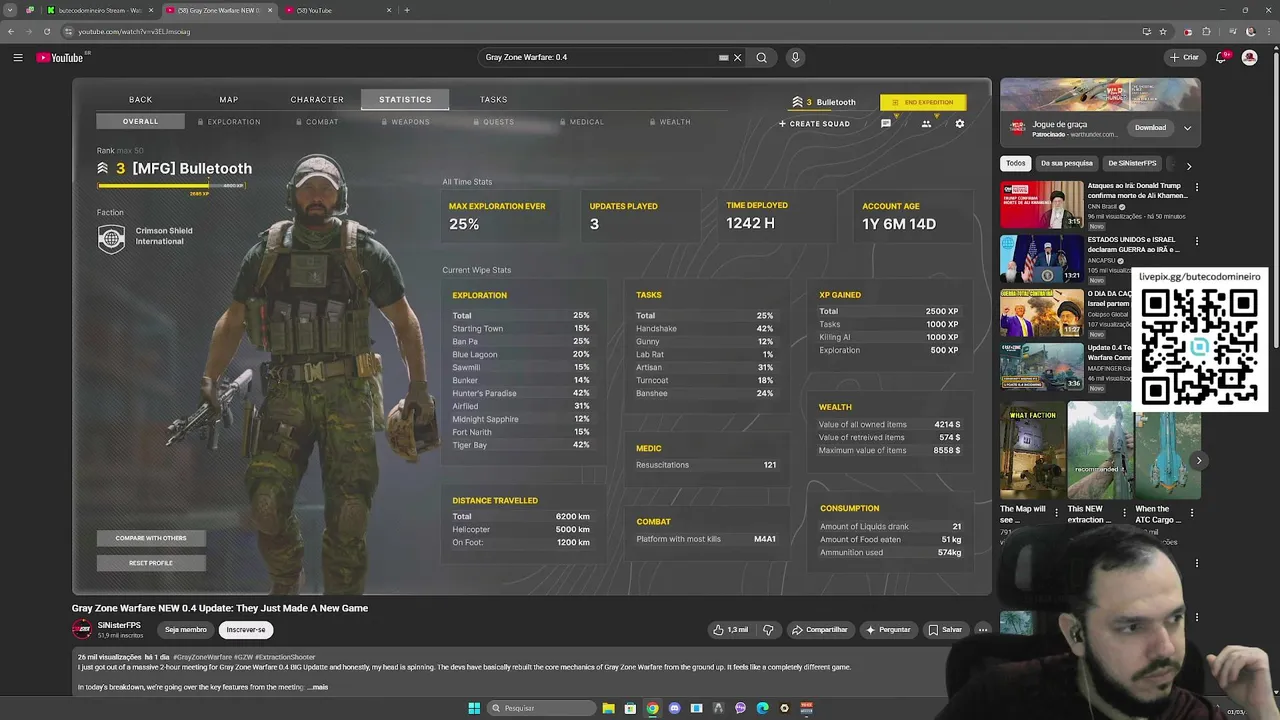Click COMPARE WITH OTHERS button
The height and width of the screenshot is (720, 1280).
coord(151,538)
